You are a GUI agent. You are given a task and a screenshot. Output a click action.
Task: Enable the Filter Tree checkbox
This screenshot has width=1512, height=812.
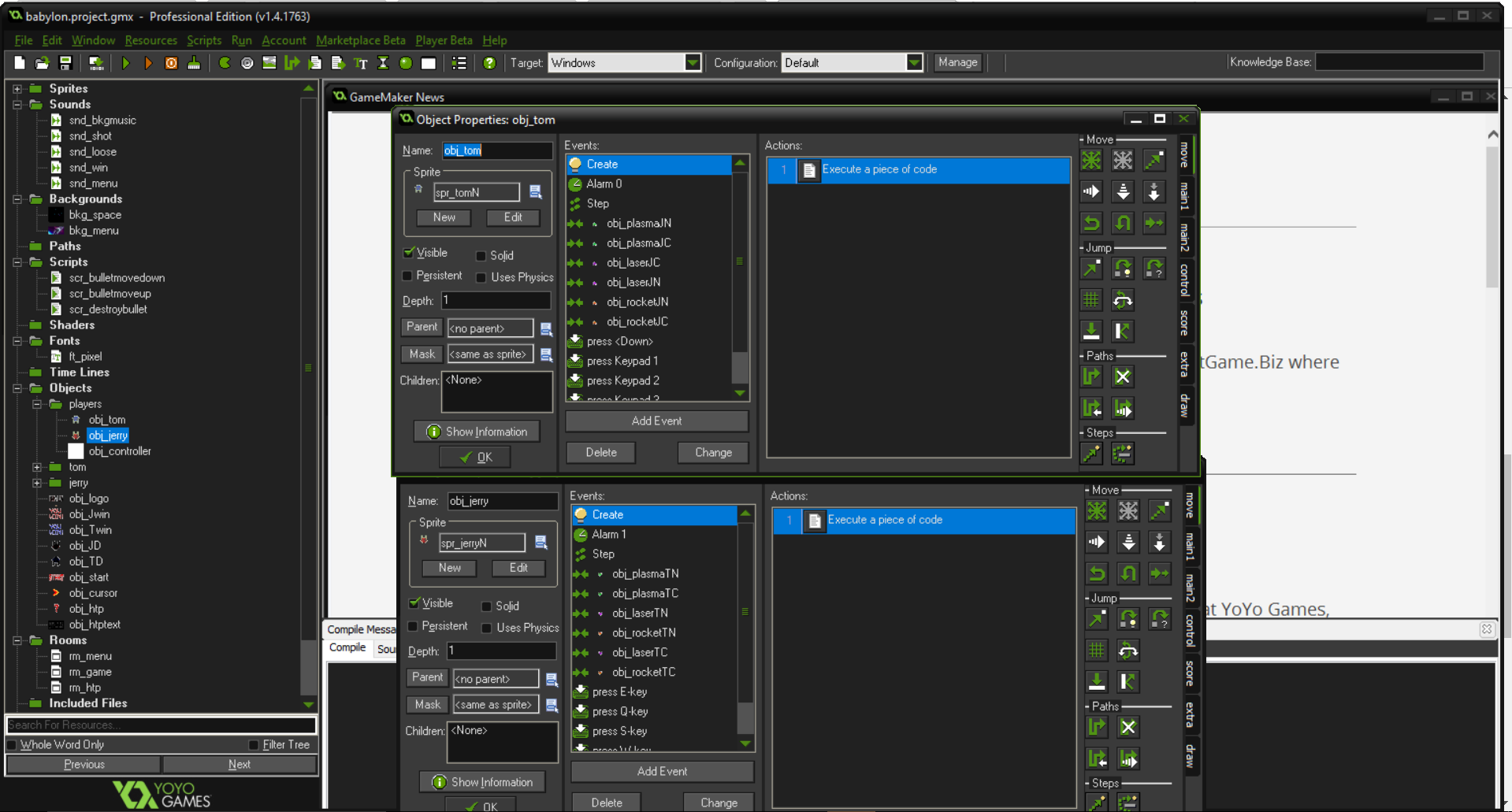pos(254,745)
